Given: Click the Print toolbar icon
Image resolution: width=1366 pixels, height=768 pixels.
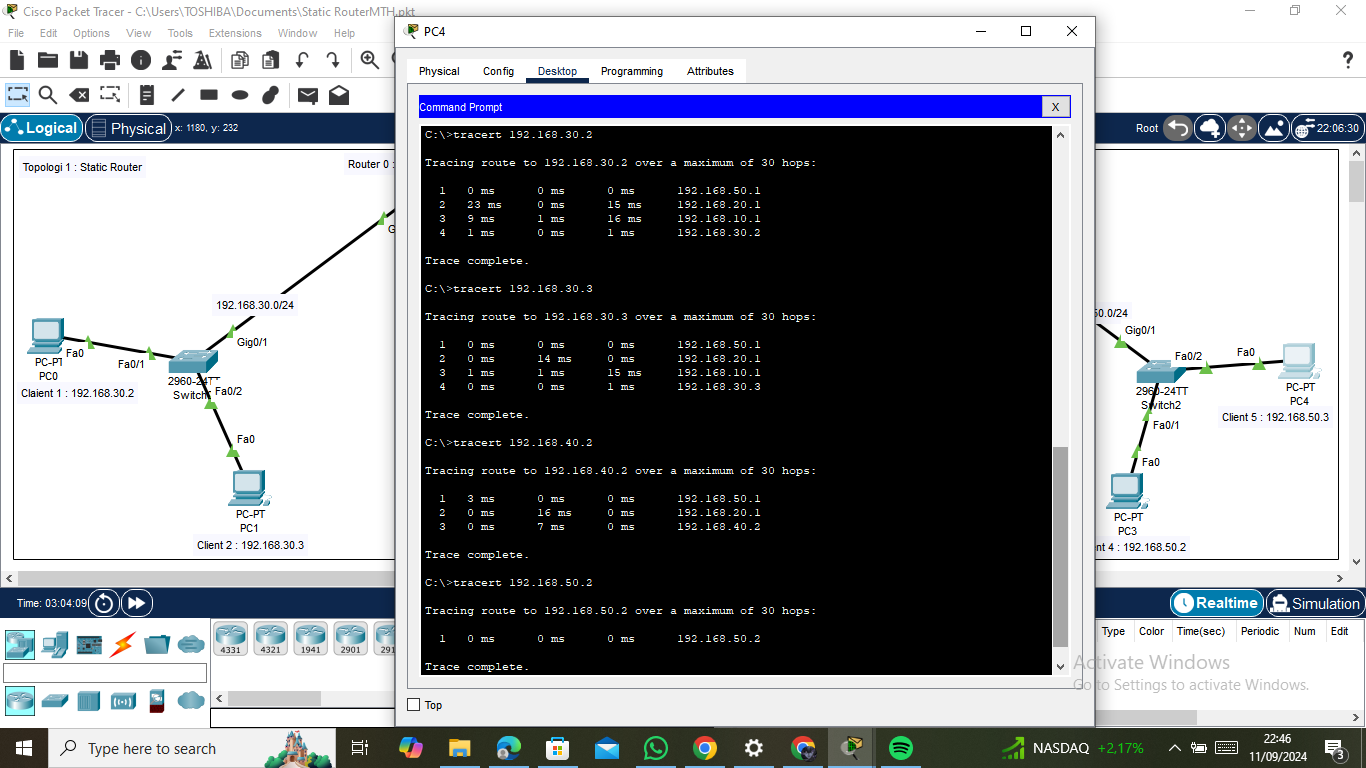Looking at the screenshot, I should pos(110,60).
